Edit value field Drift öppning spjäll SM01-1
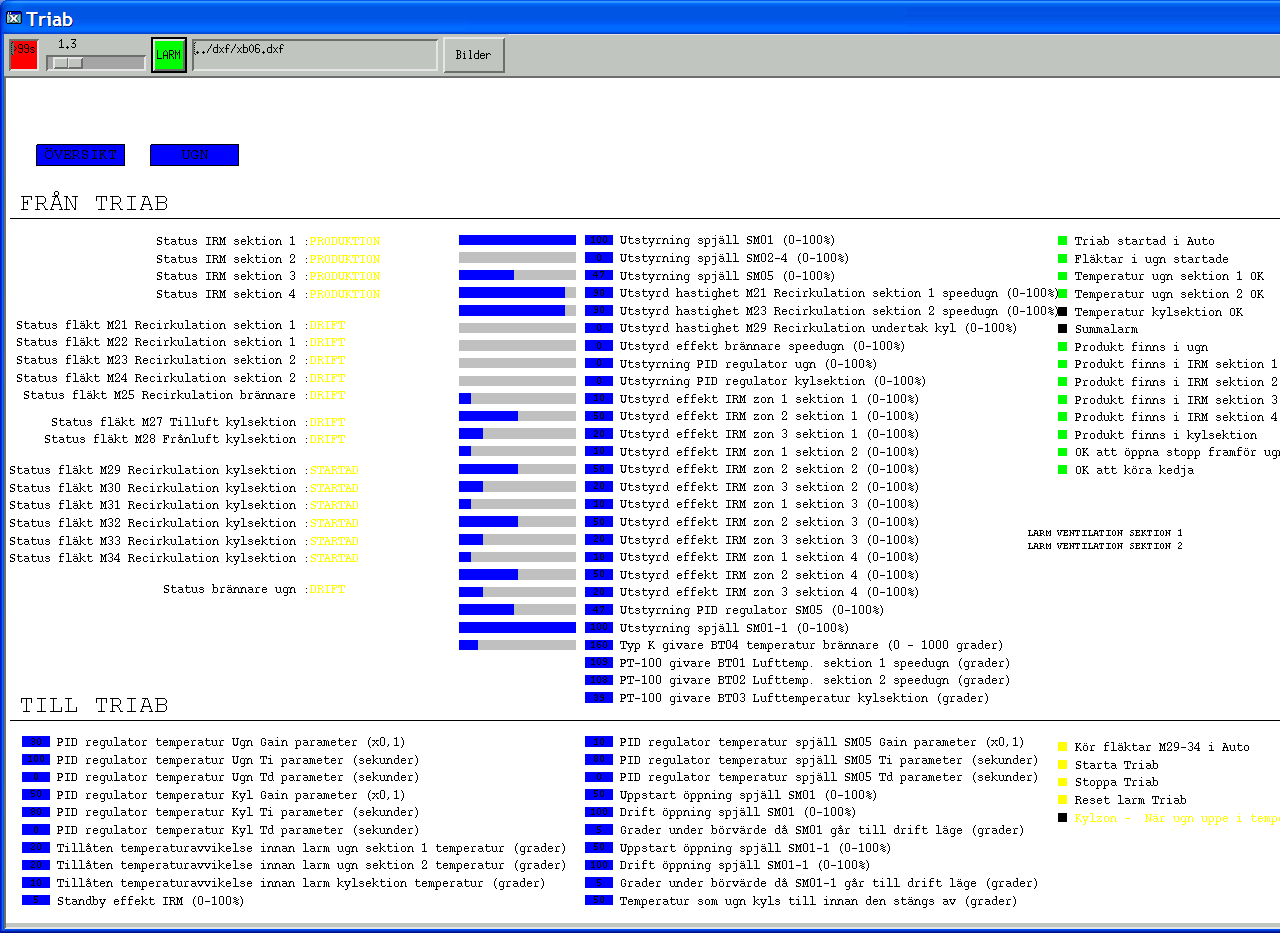The height and width of the screenshot is (933, 1280). pos(599,866)
